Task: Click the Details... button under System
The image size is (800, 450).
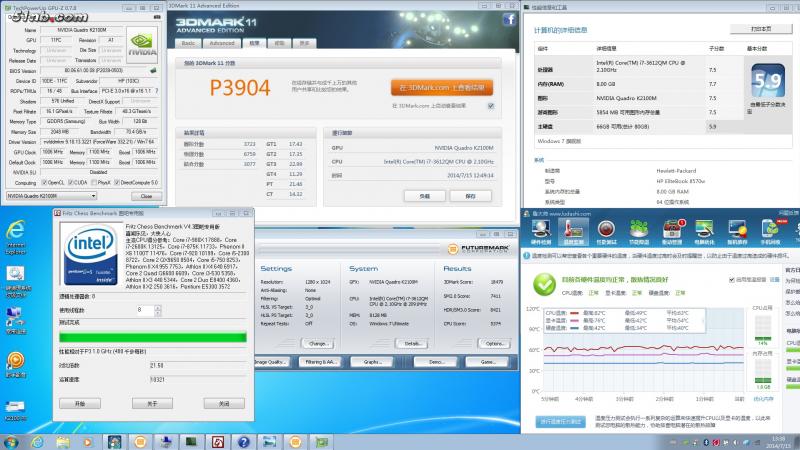Action: click(x=412, y=344)
